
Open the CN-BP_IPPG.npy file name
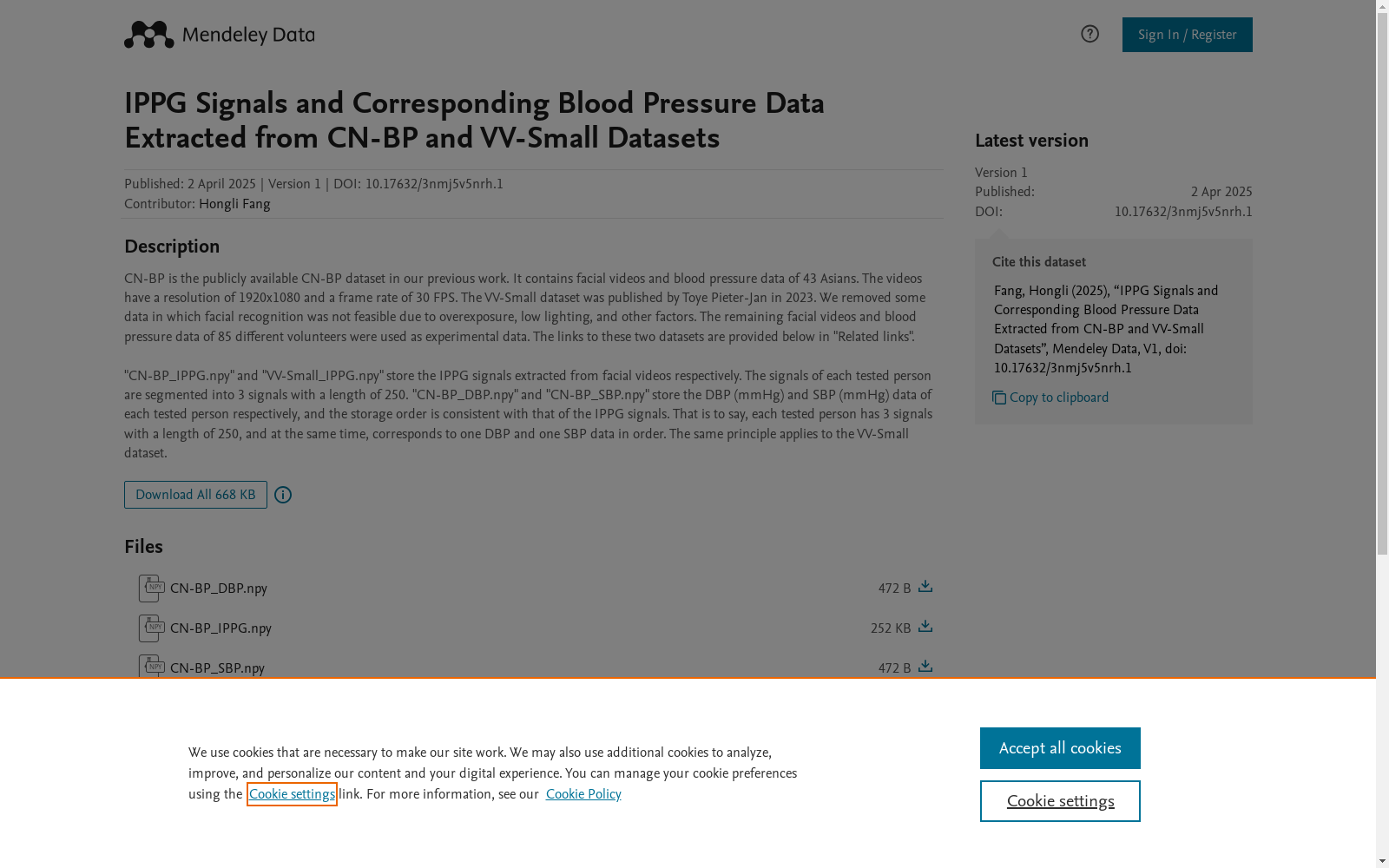click(221, 628)
